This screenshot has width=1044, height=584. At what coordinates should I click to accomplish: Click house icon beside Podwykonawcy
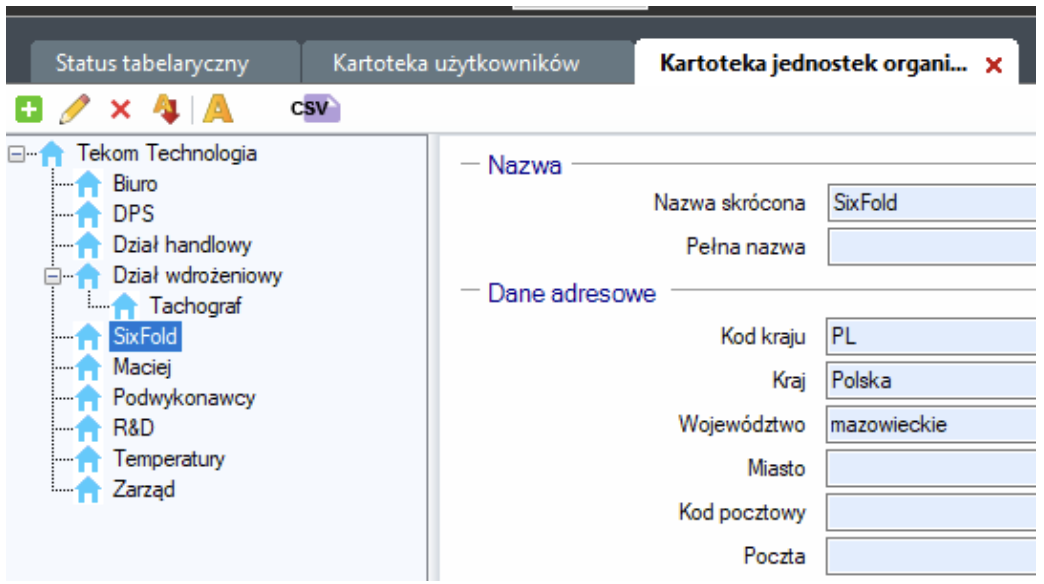88,398
